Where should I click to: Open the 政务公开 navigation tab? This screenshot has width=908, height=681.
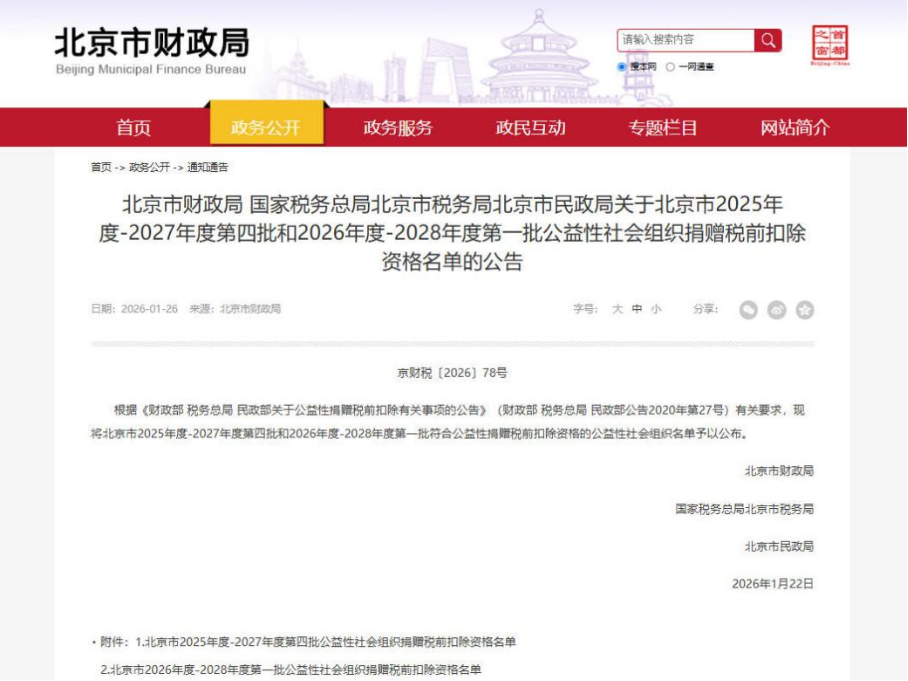[x=265, y=127]
